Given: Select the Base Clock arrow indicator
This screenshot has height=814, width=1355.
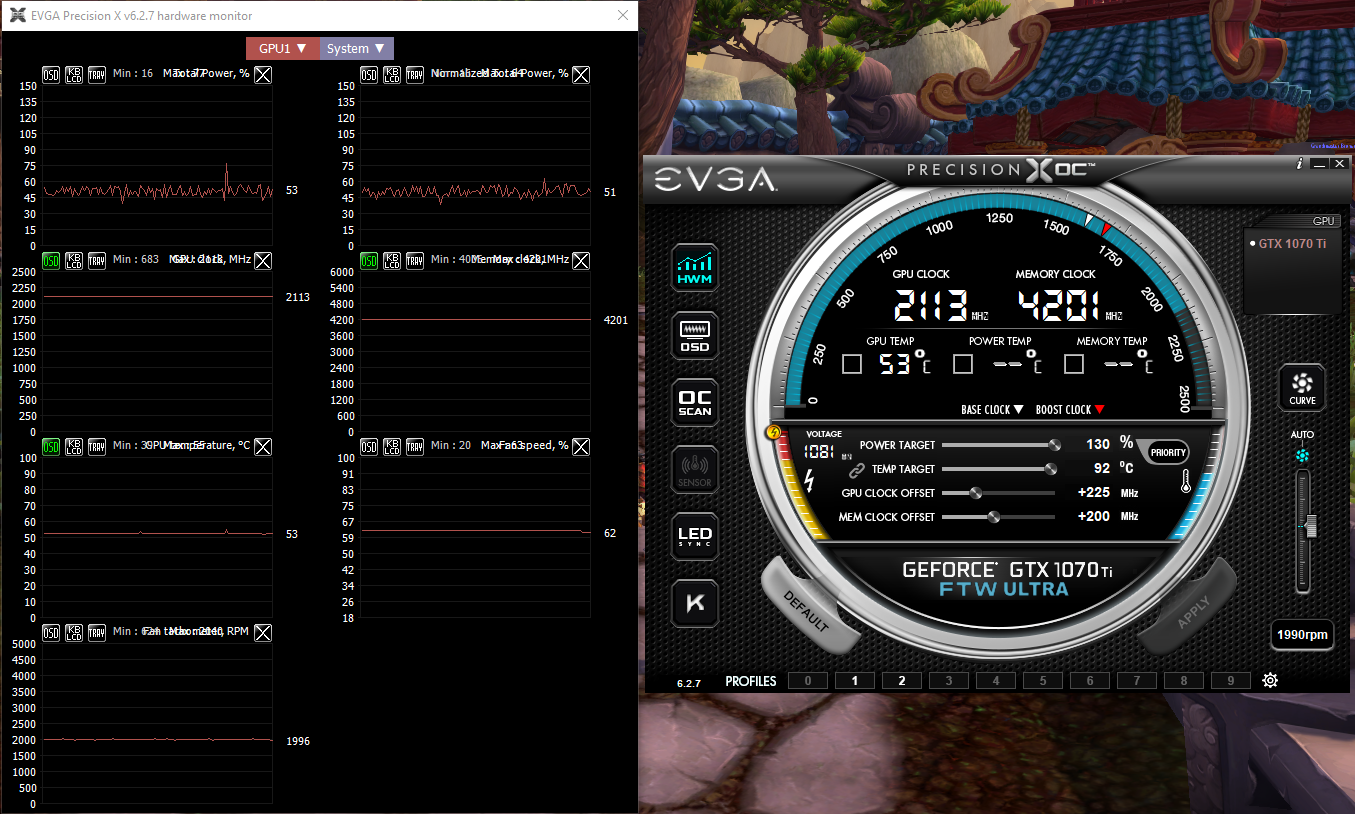Looking at the screenshot, I should tap(1018, 409).
